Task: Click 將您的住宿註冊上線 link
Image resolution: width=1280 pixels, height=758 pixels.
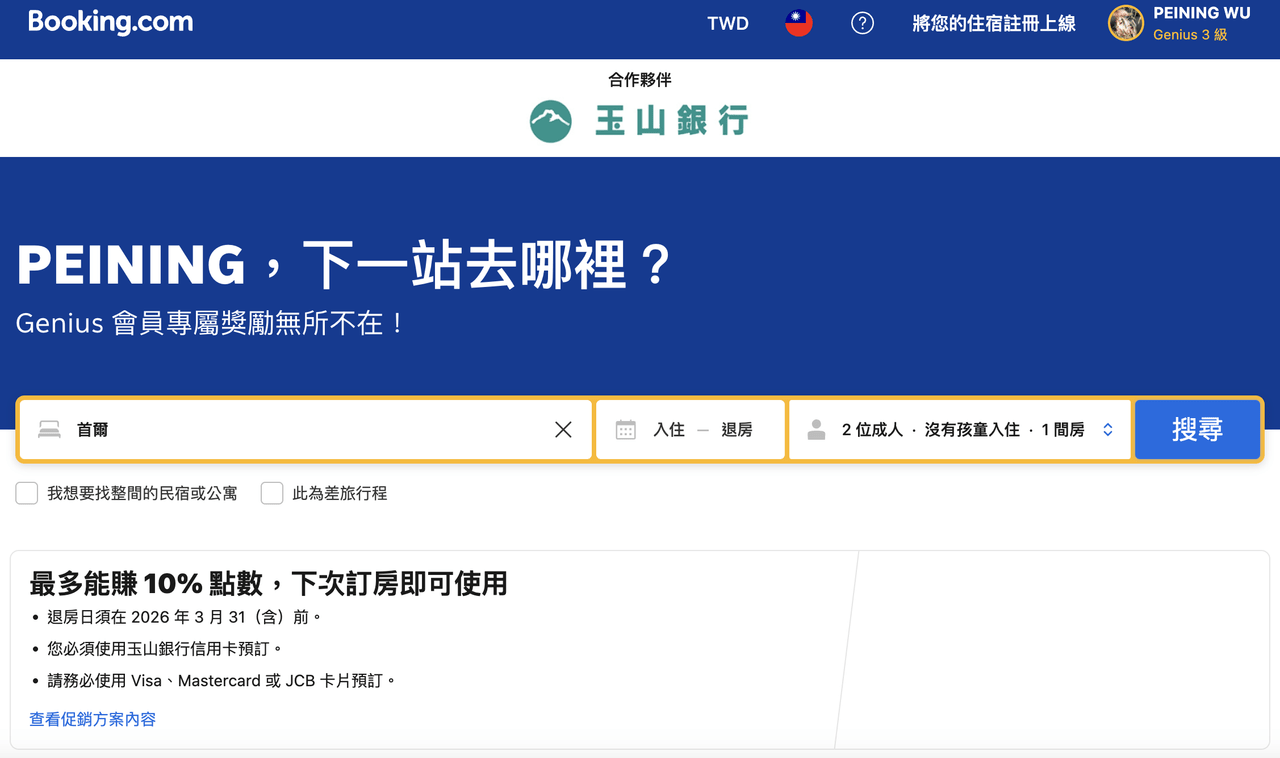Action: (994, 24)
